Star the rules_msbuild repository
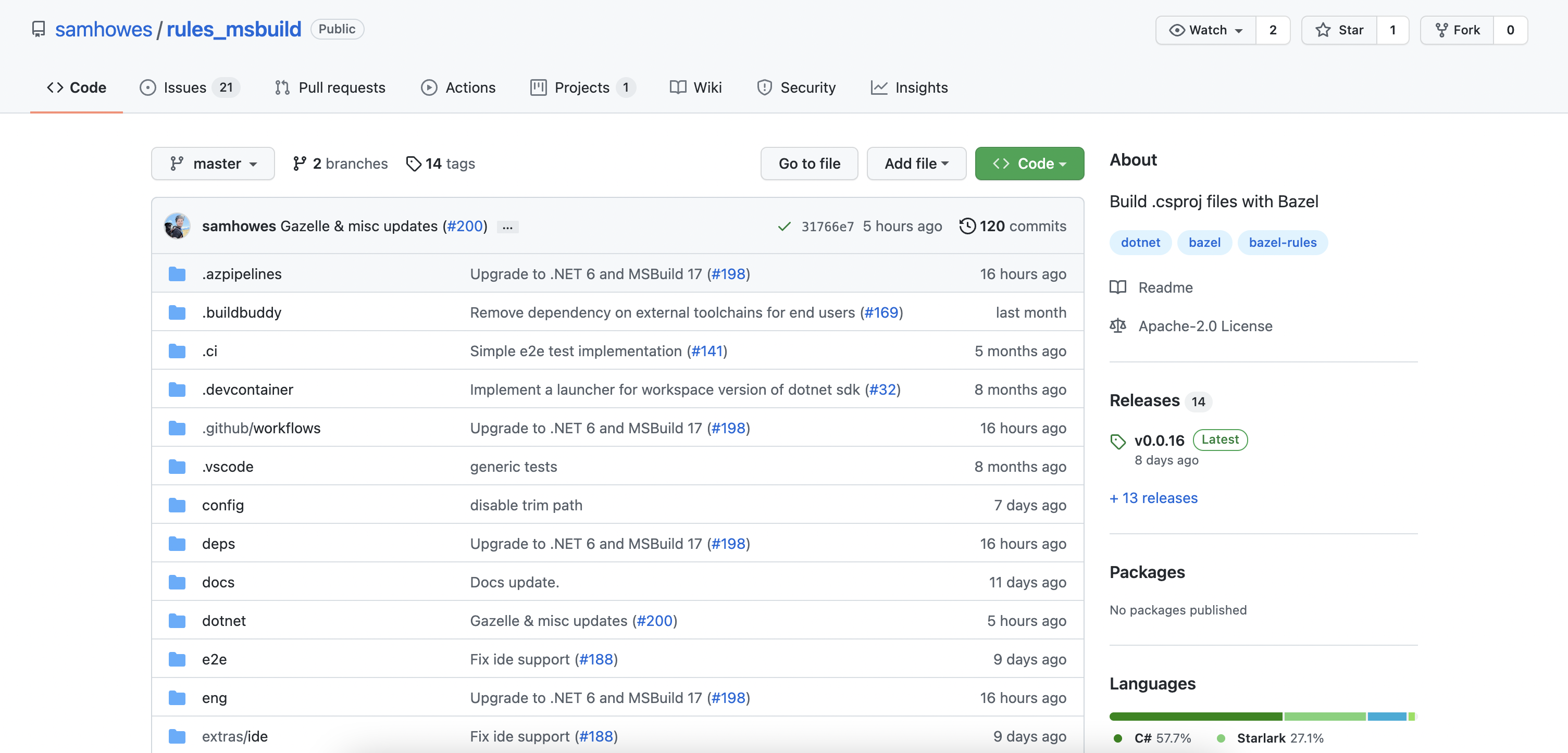The height and width of the screenshot is (753, 1568). (x=1339, y=30)
